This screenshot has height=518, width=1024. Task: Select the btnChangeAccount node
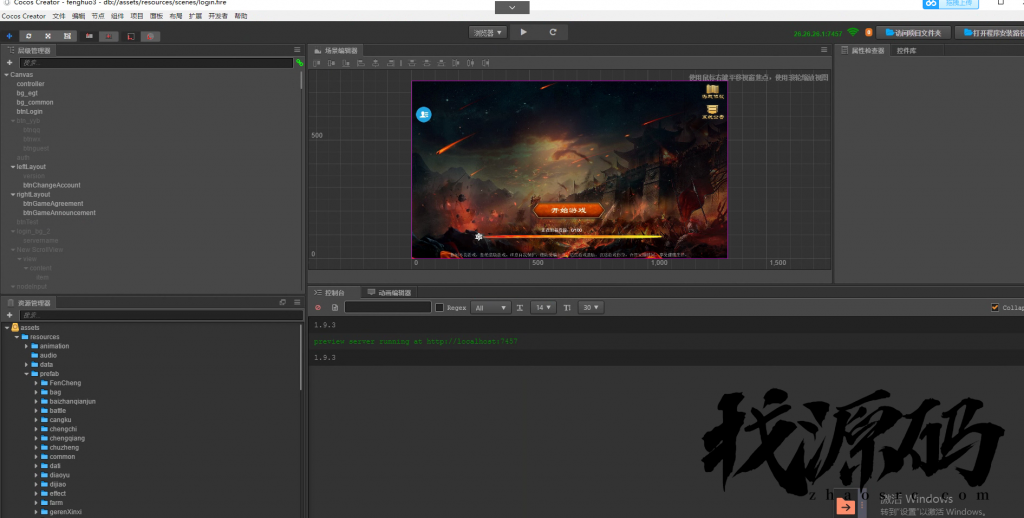tap(52, 185)
